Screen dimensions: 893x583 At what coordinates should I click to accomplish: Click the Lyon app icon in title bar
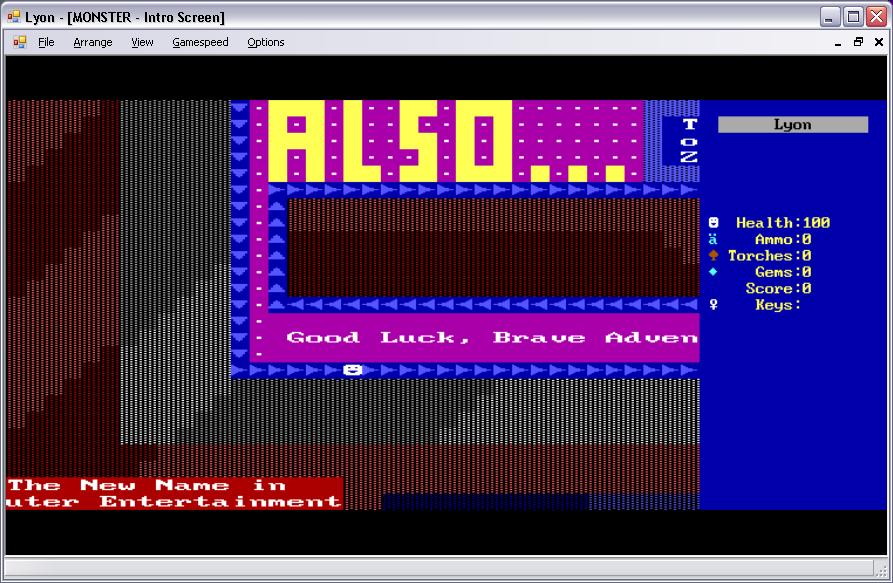click(x=14, y=17)
